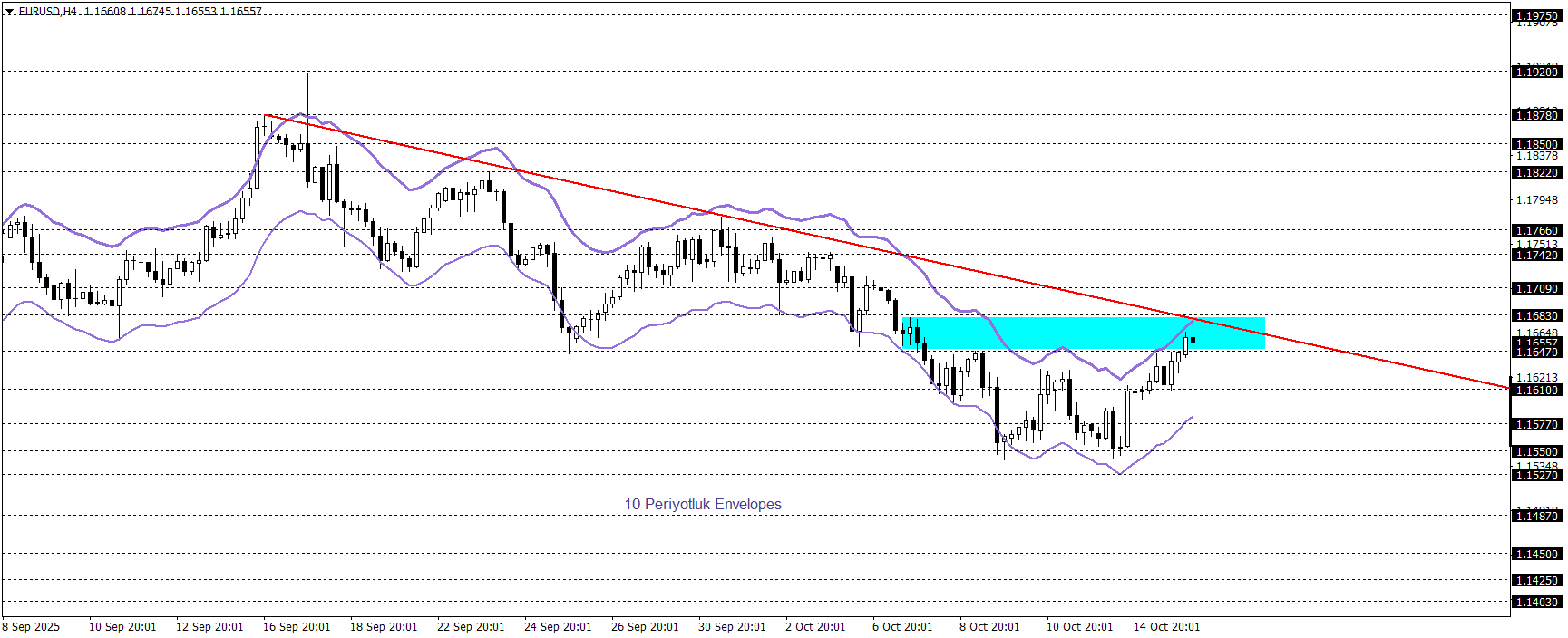Select the 1.18780 horizontal level label

[x=1537, y=115]
